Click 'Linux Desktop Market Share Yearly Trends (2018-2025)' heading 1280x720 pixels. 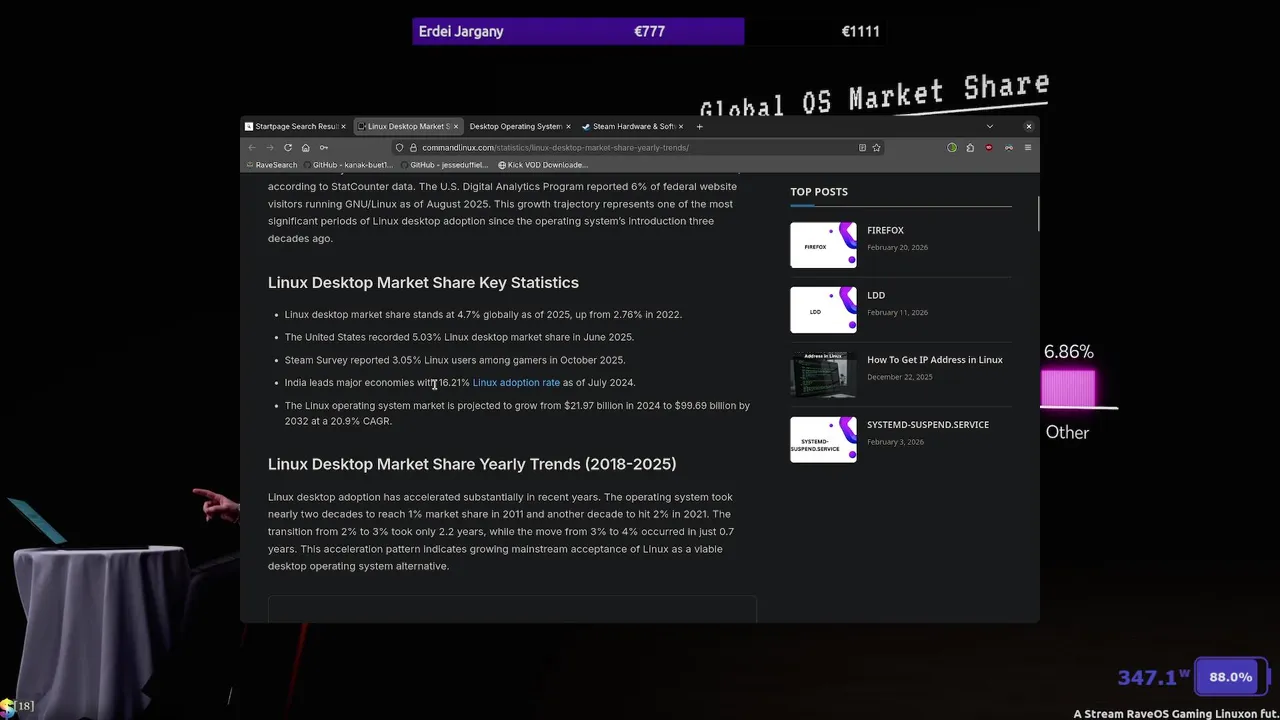point(472,464)
